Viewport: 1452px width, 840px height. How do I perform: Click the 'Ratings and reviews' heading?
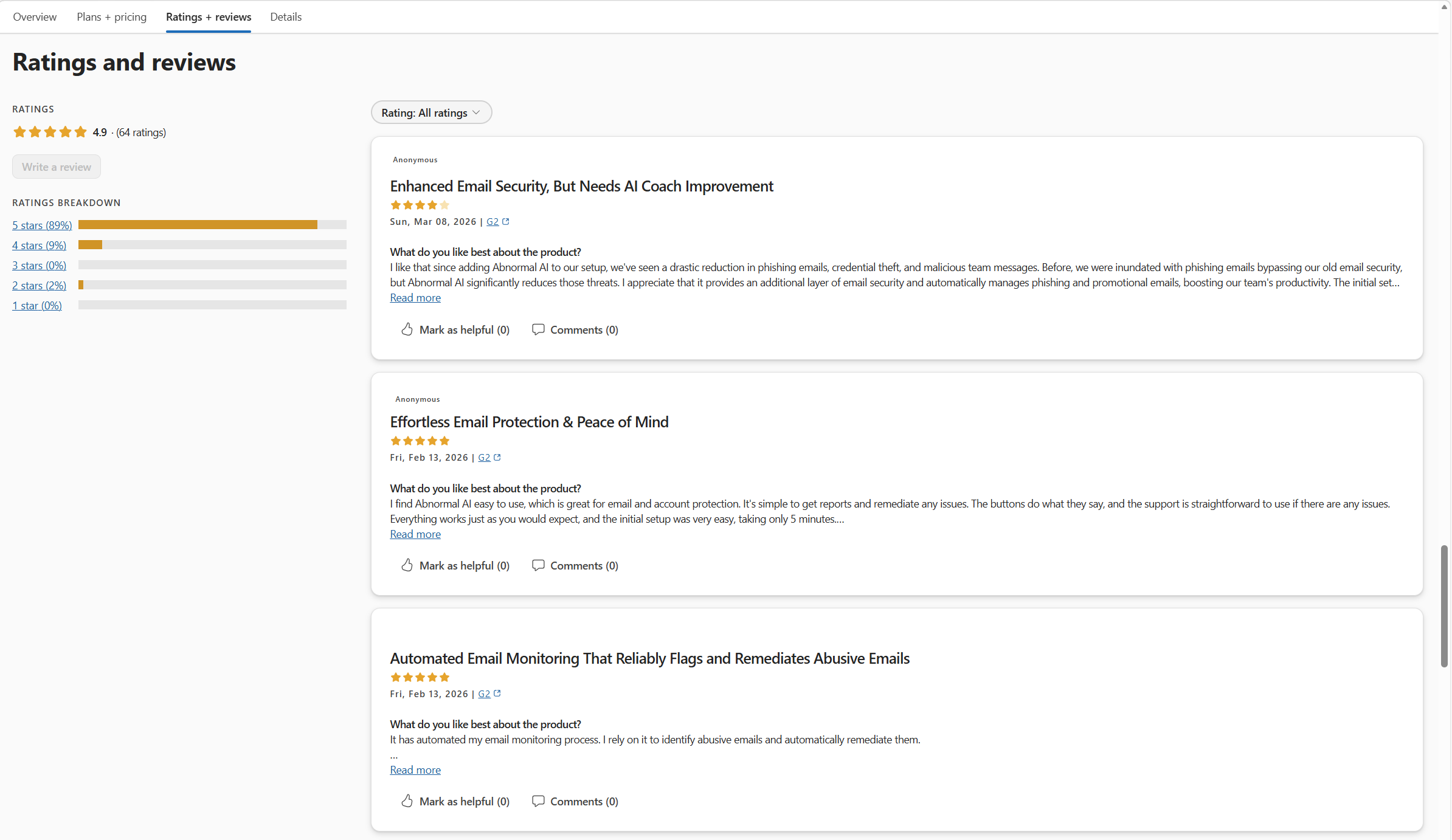[x=124, y=62]
